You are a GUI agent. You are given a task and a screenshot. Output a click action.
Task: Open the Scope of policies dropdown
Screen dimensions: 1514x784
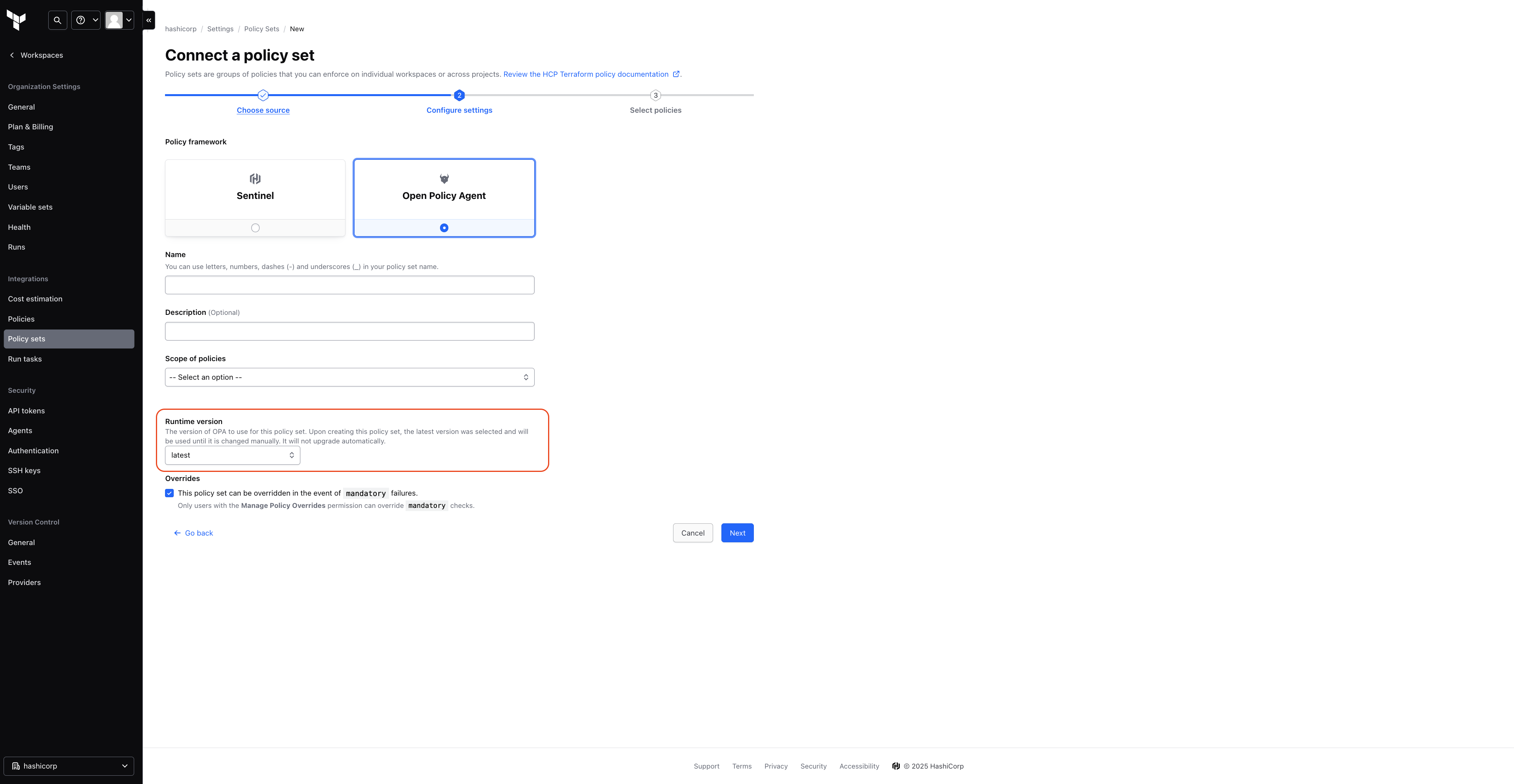pos(349,377)
